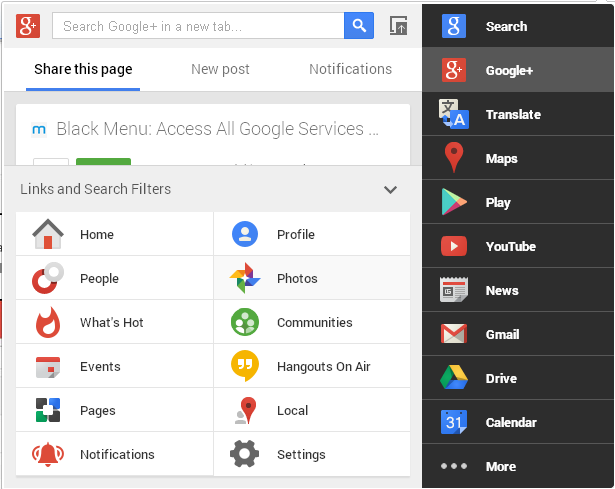Switch to the New post tab
The height and width of the screenshot is (489, 615).
(220, 69)
